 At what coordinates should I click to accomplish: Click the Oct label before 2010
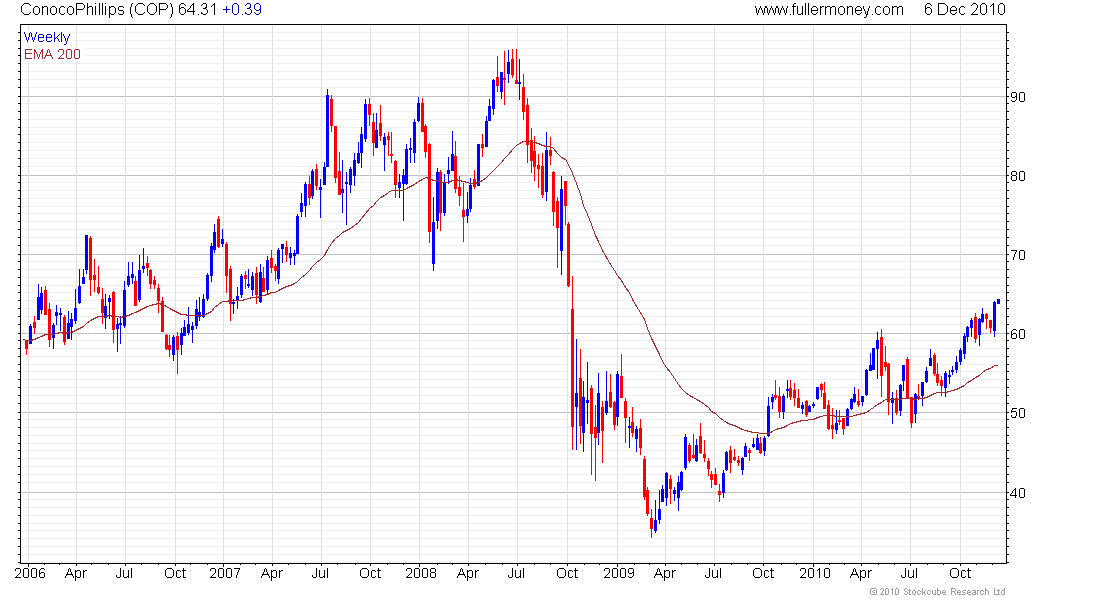pos(763,573)
